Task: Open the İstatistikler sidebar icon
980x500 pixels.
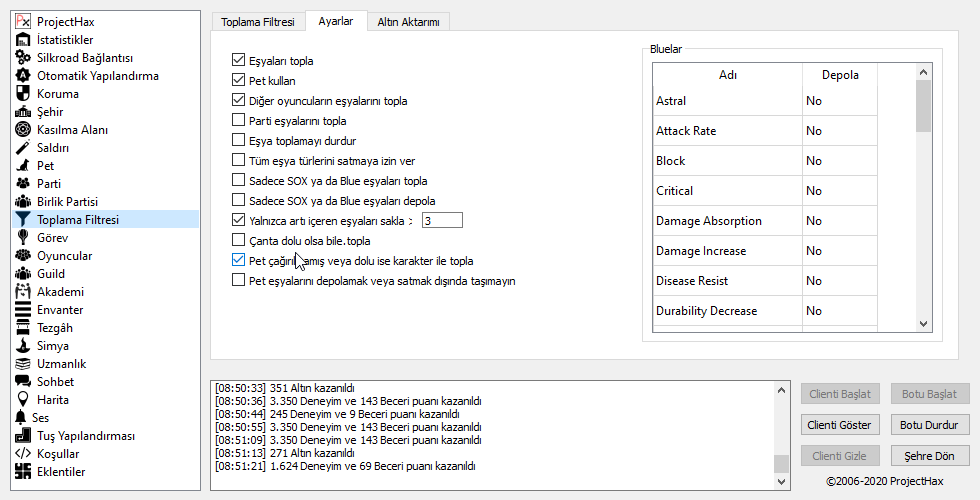Action: pyautogui.click(x=23, y=39)
